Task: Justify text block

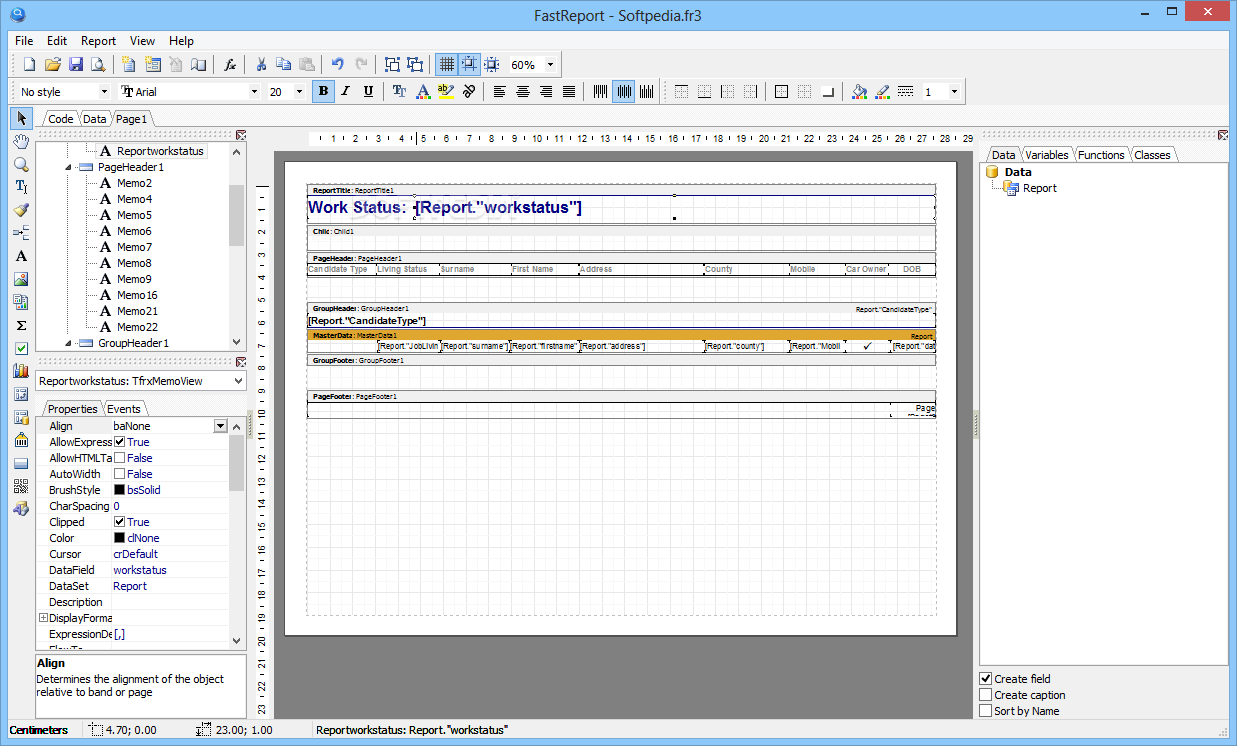Action: (x=569, y=92)
